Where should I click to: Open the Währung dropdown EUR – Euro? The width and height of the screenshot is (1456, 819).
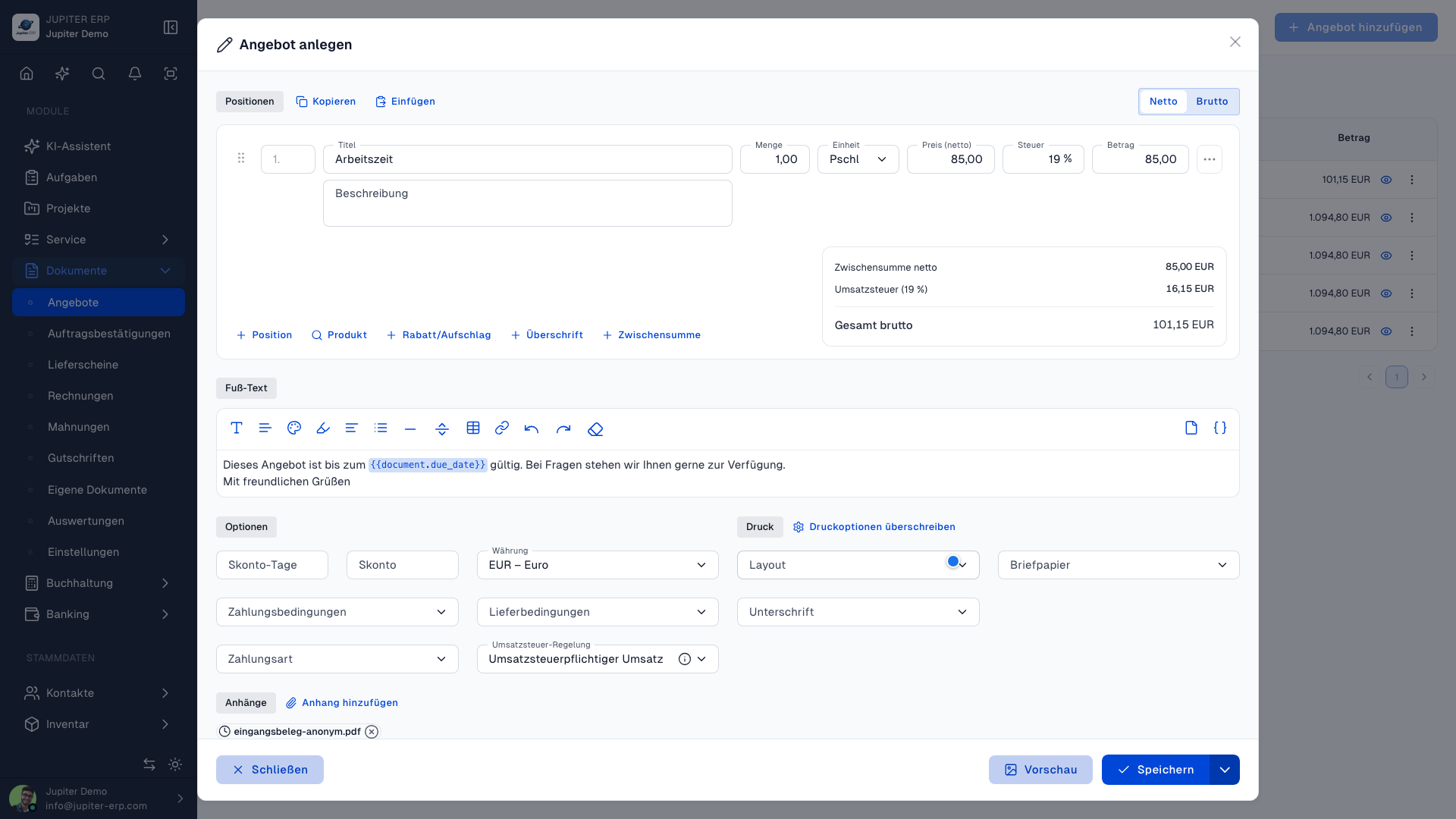pyautogui.click(x=598, y=565)
